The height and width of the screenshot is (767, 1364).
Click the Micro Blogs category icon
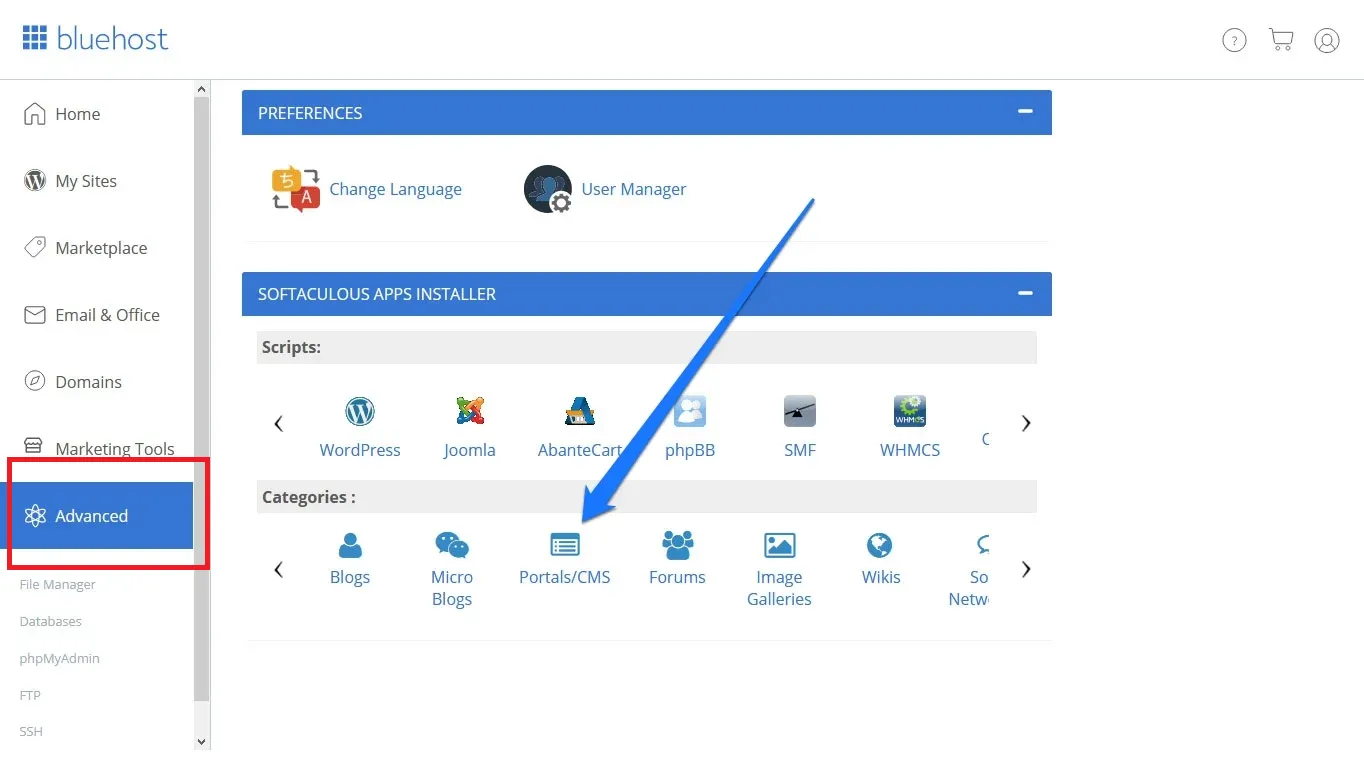pyautogui.click(x=452, y=545)
